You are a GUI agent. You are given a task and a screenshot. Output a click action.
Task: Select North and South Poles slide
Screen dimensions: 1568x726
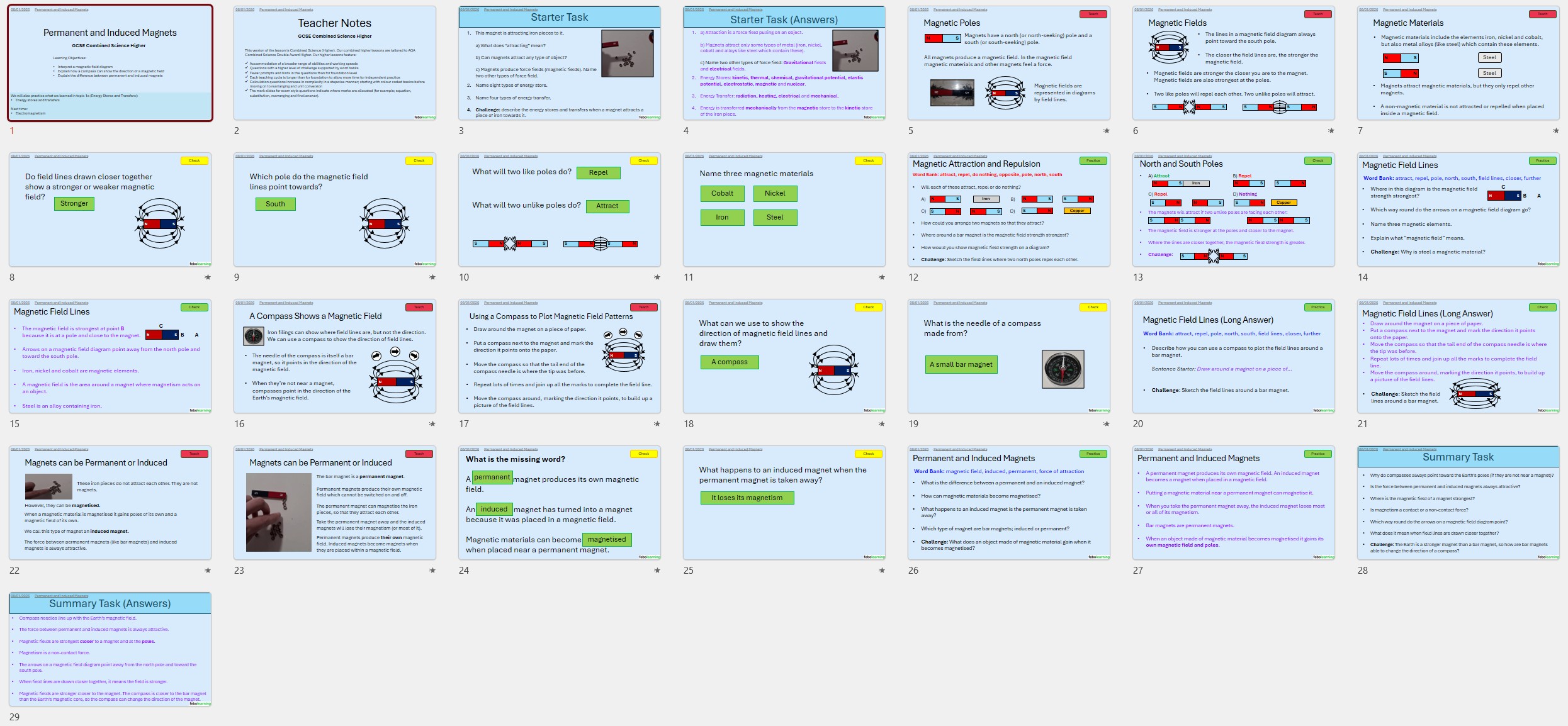[x=1233, y=209]
